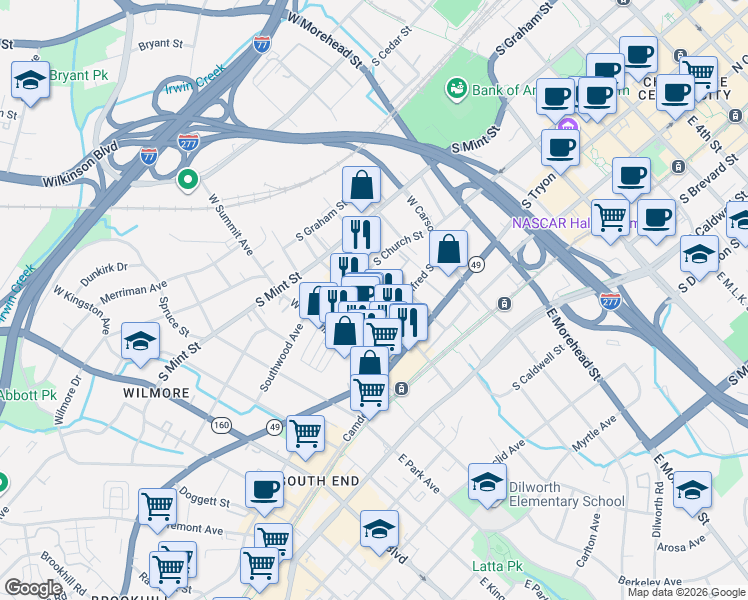Click the W Kingston Ave street label

[x=82, y=309]
